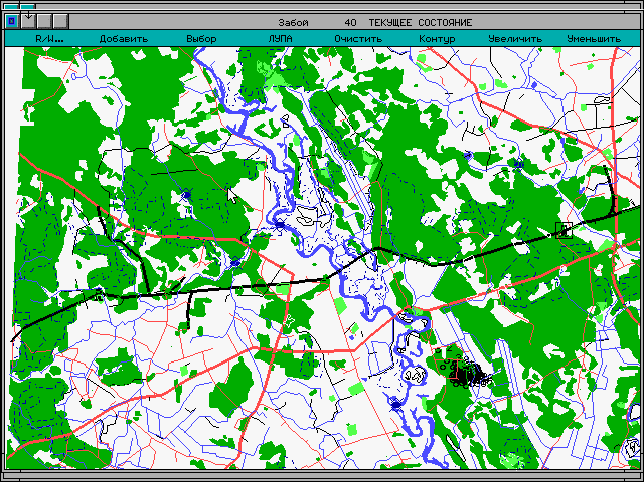Activate the ЛУПА magnifier tool
644x482 pixels.
(x=281, y=39)
